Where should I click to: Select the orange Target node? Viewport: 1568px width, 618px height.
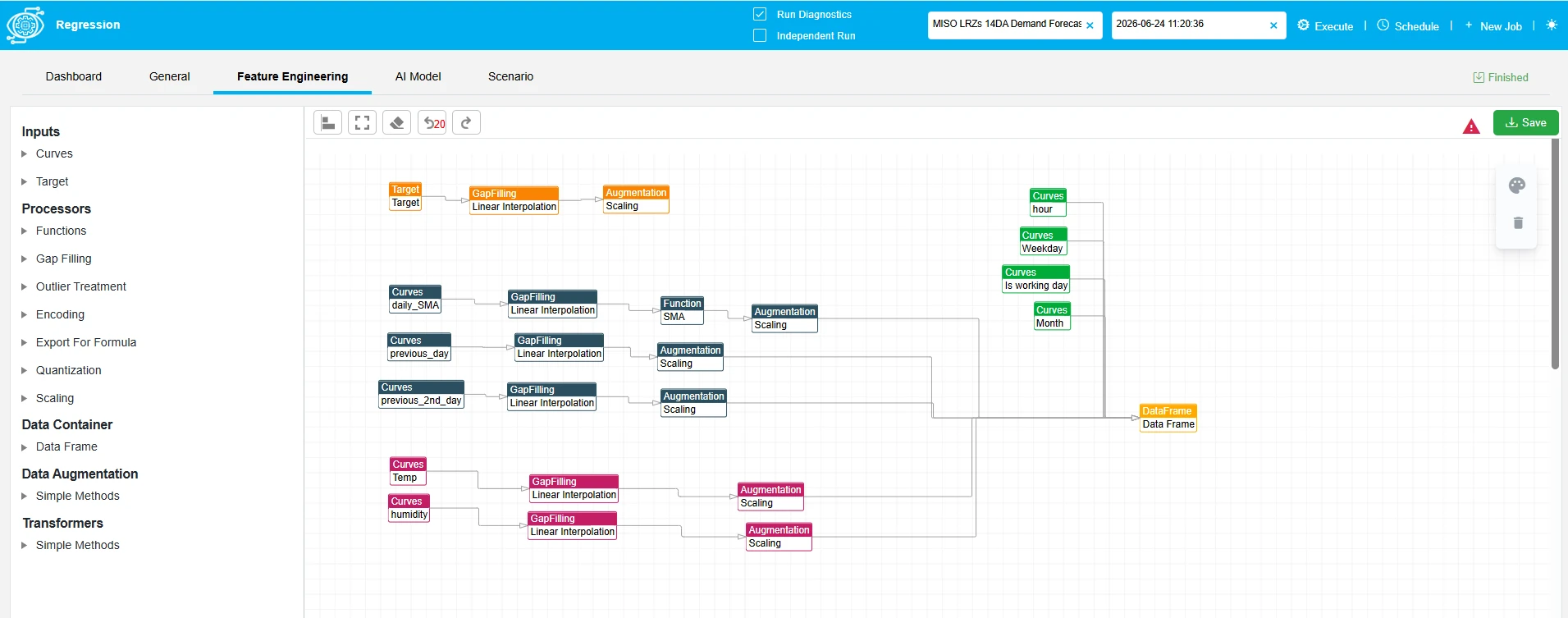point(405,196)
